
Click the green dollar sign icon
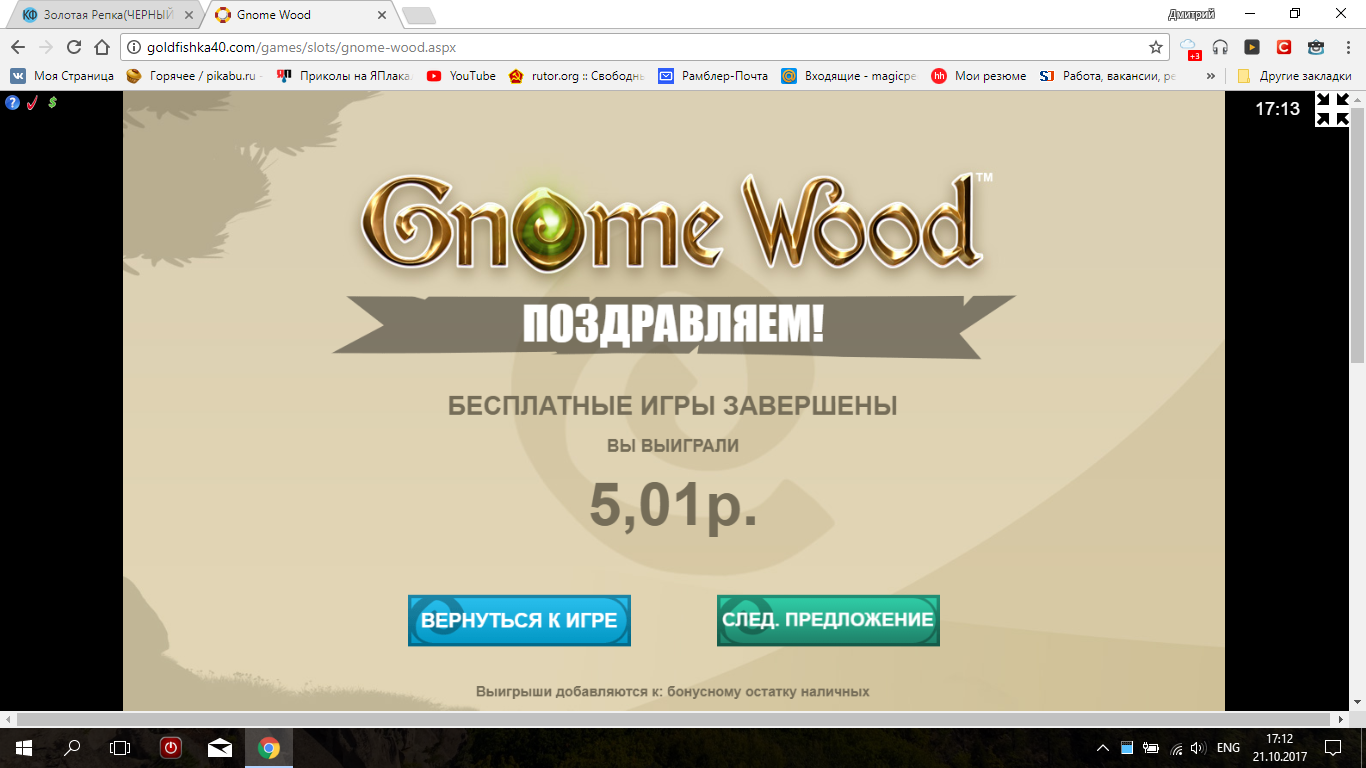[52, 102]
